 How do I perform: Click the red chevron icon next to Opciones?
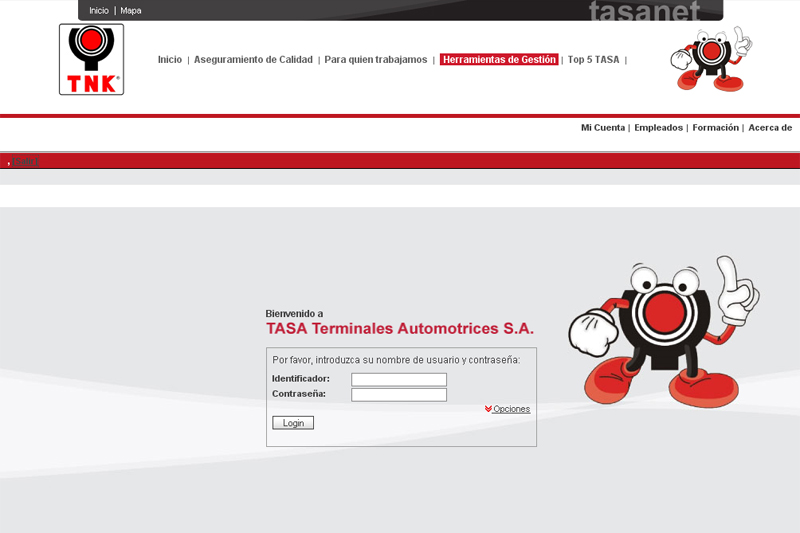pyautogui.click(x=488, y=409)
